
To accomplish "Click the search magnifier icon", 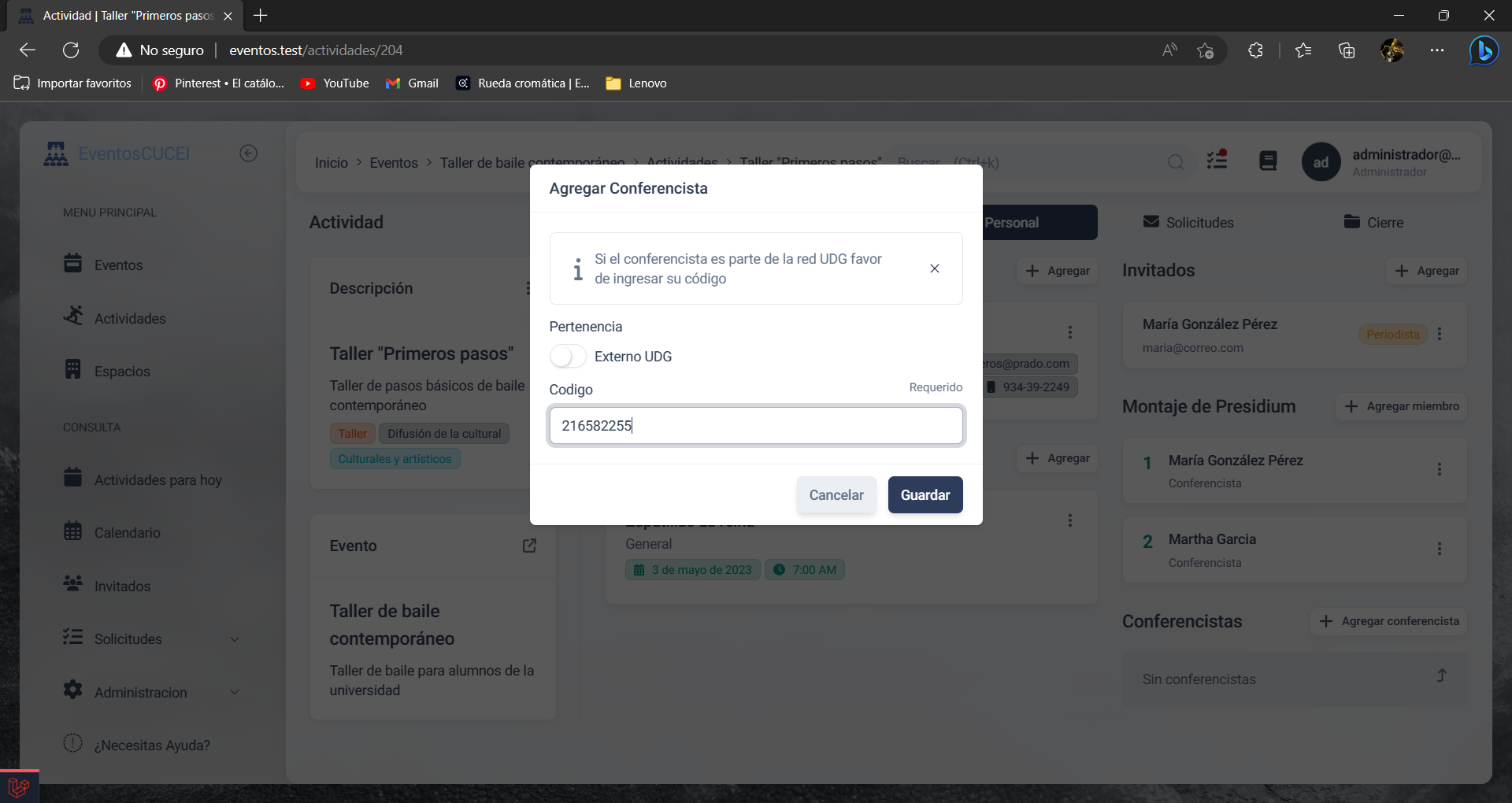I will 1176,162.
